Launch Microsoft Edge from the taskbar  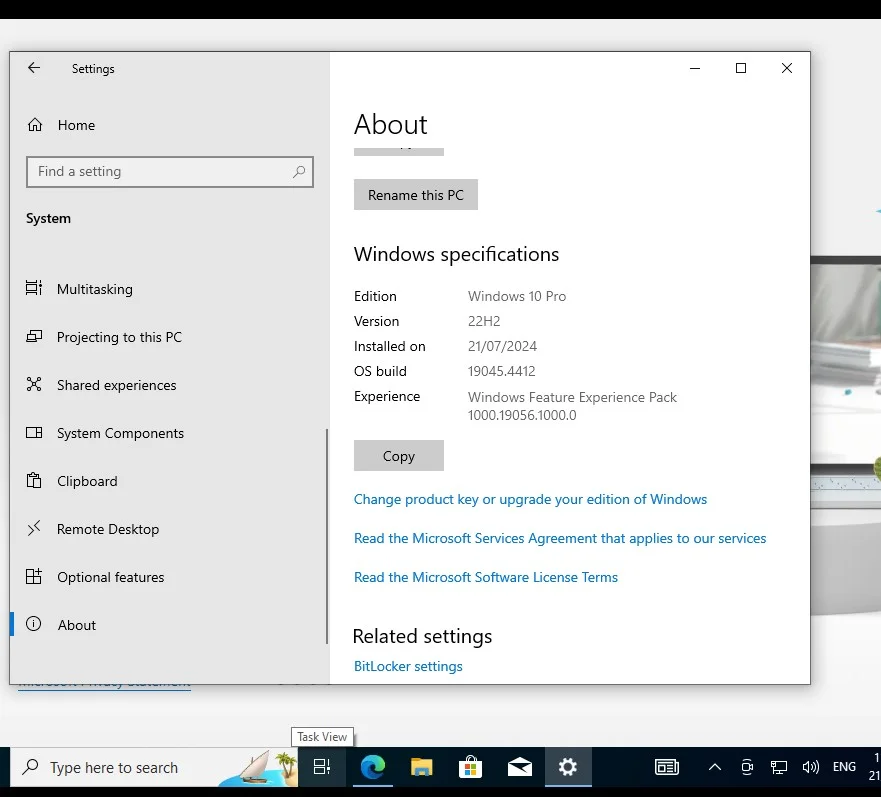(373, 767)
